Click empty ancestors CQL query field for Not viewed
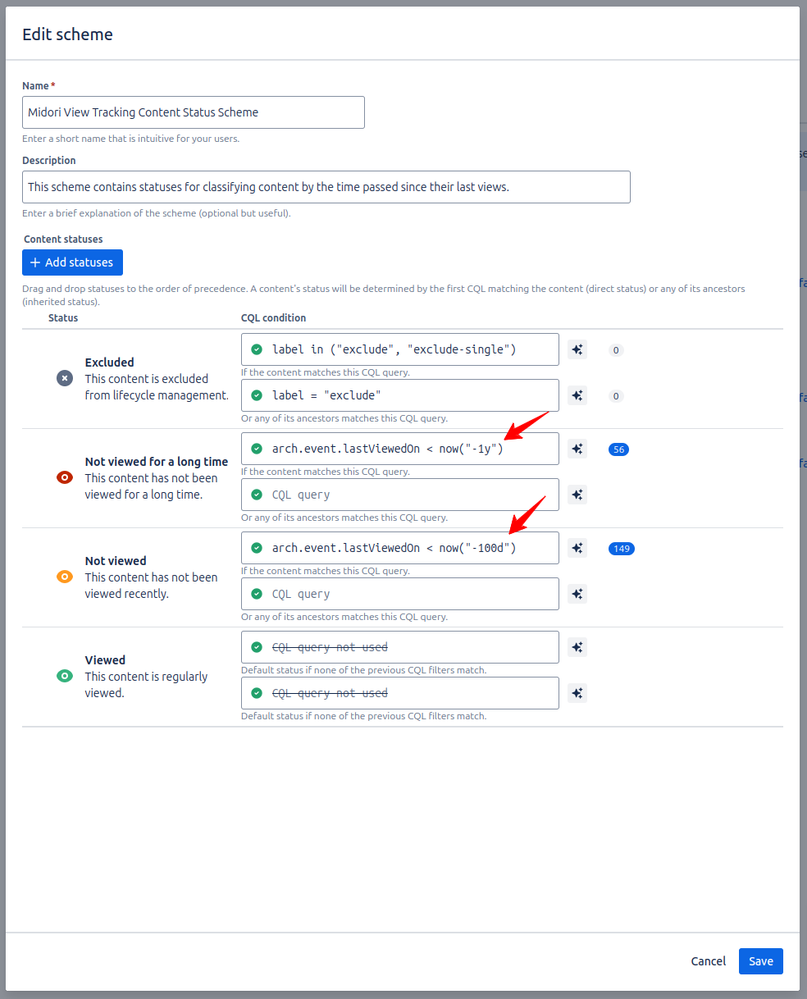 tap(400, 594)
